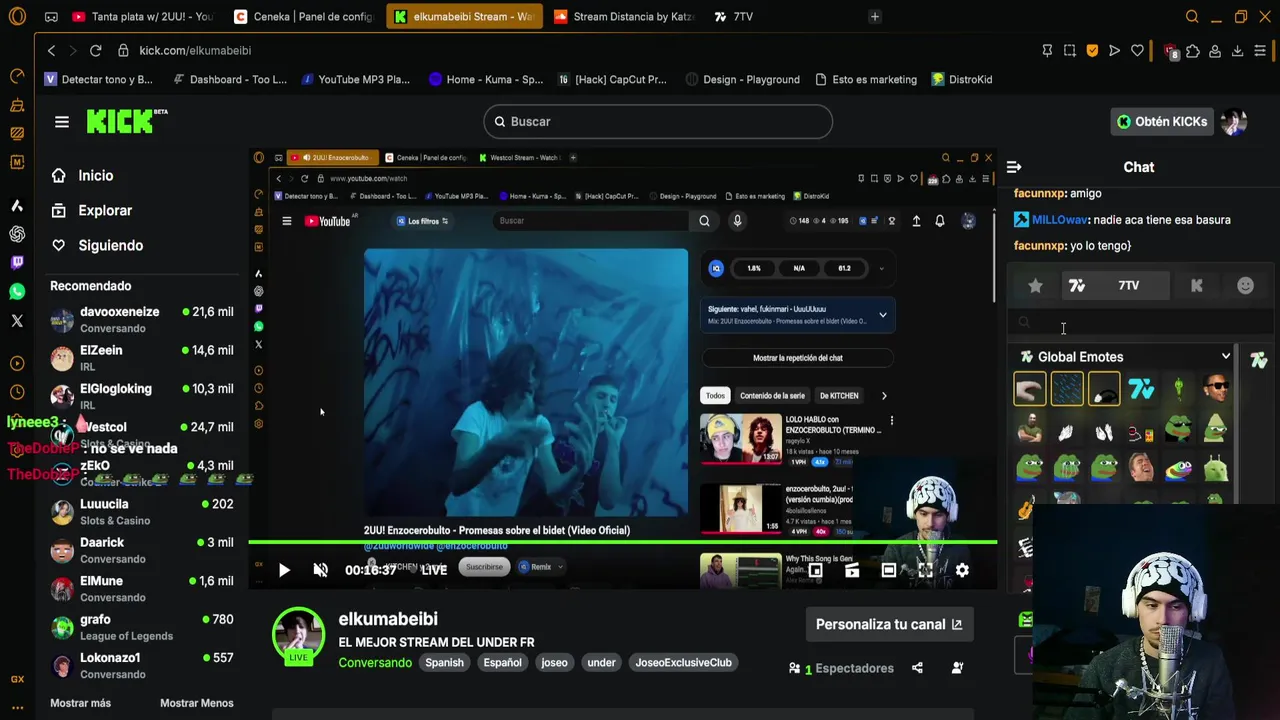Image resolution: width=1280 pixels, height=720 pixels.
Task: Open the user profile avatar menu
Action: pyautogui.click(x=1234, y=122)
